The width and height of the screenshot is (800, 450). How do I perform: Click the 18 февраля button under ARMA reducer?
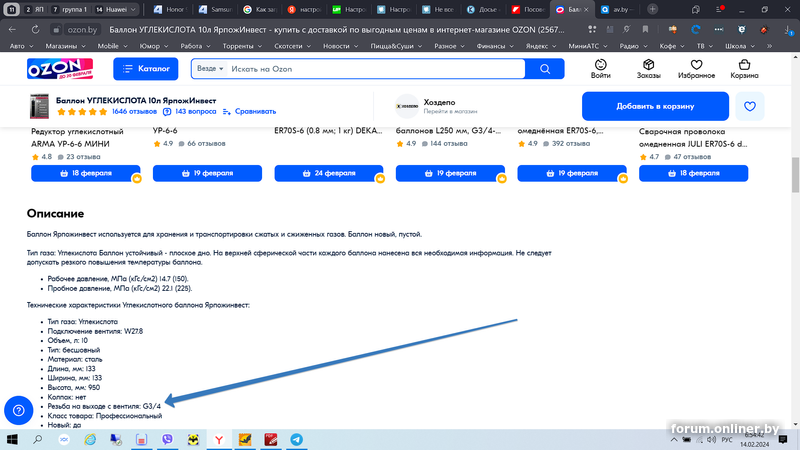click(x=85, y=173)
